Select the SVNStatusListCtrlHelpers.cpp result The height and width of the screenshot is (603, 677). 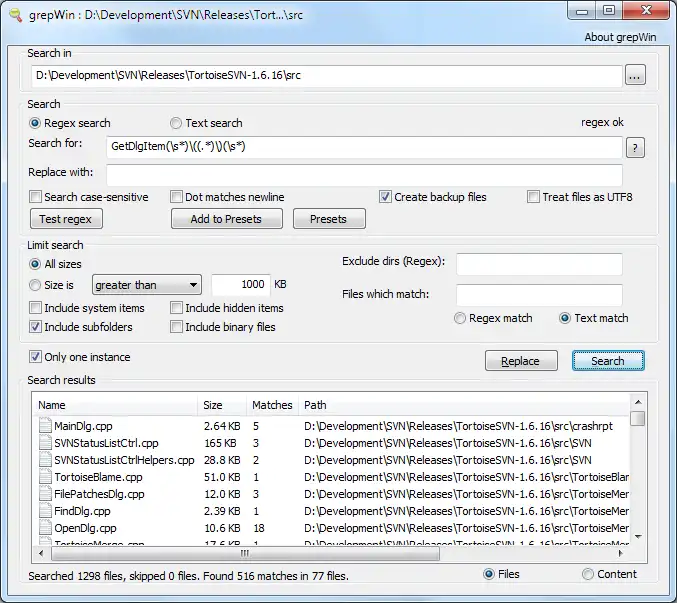(x=331, y=460)
